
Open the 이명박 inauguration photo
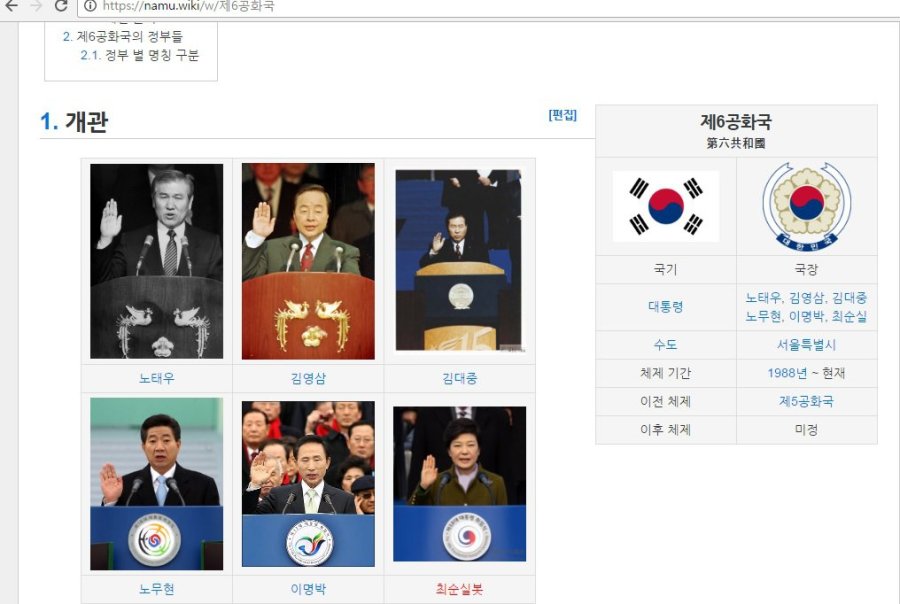[x=308, y=484]
